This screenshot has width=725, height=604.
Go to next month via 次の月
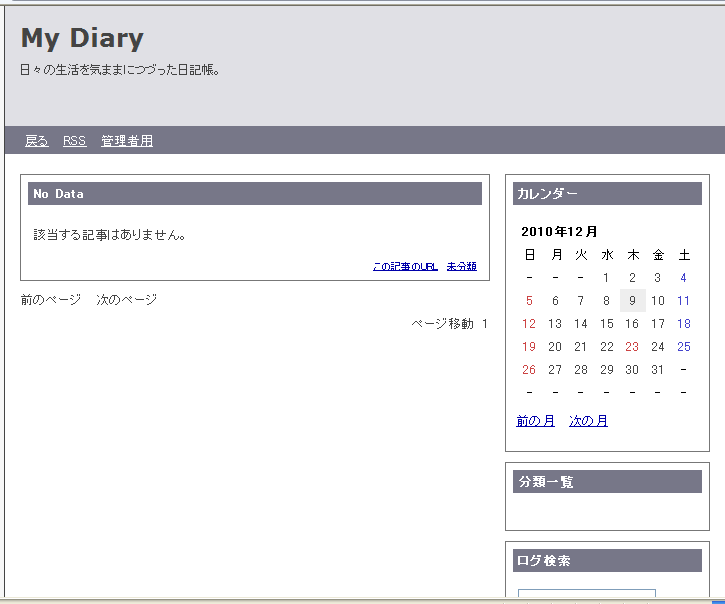point(588,421)
